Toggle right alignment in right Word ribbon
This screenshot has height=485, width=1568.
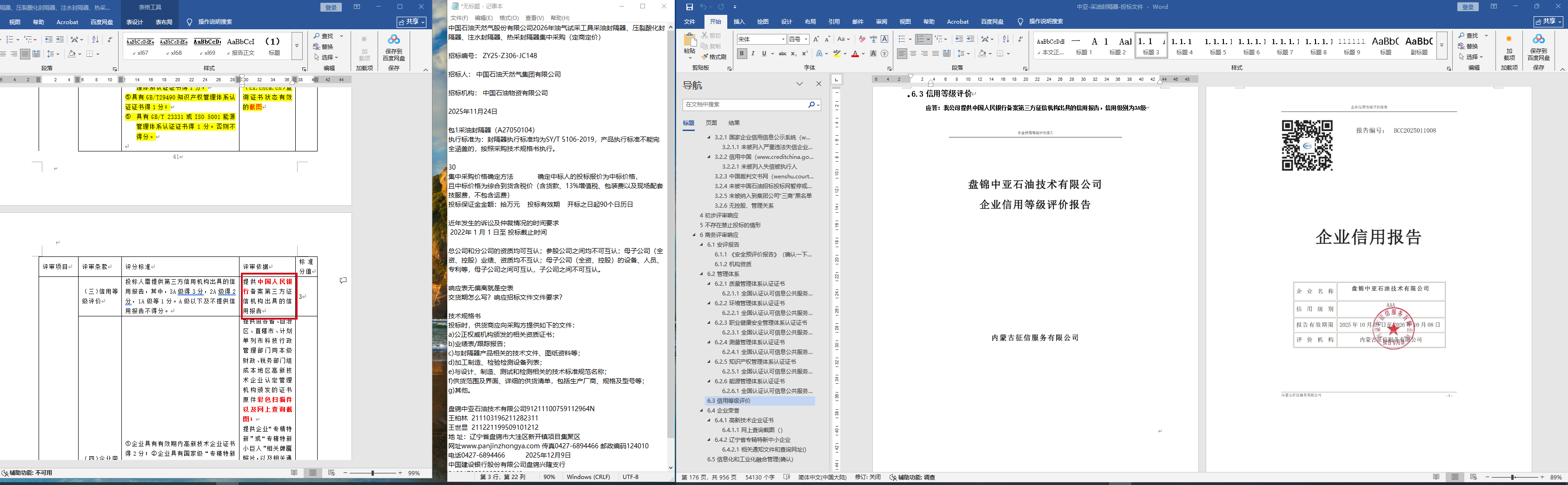924,53
